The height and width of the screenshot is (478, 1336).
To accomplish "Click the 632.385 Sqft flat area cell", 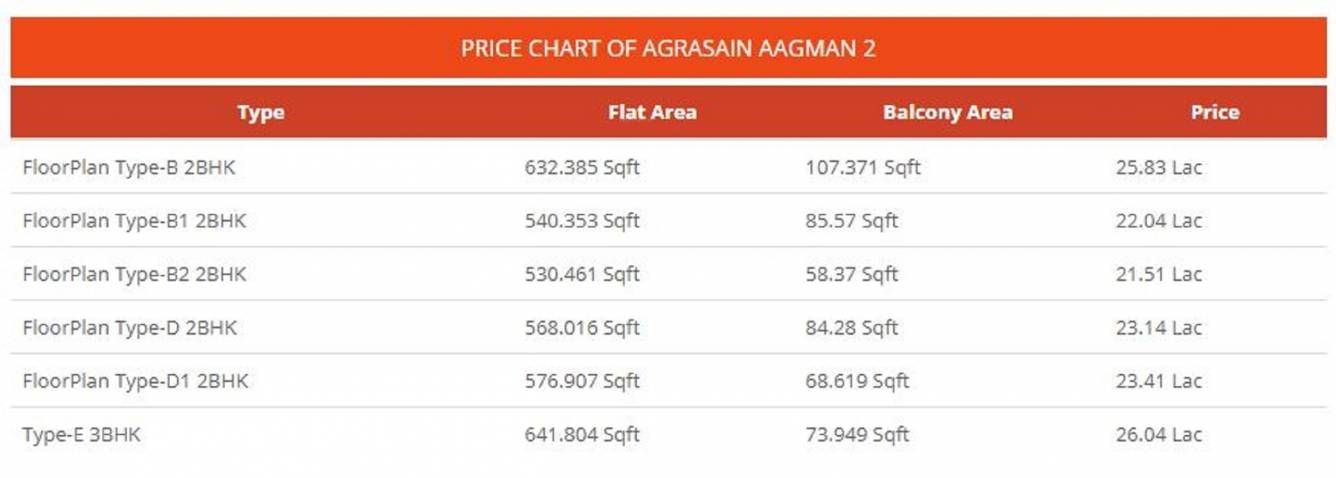I will tap(582, 168).
